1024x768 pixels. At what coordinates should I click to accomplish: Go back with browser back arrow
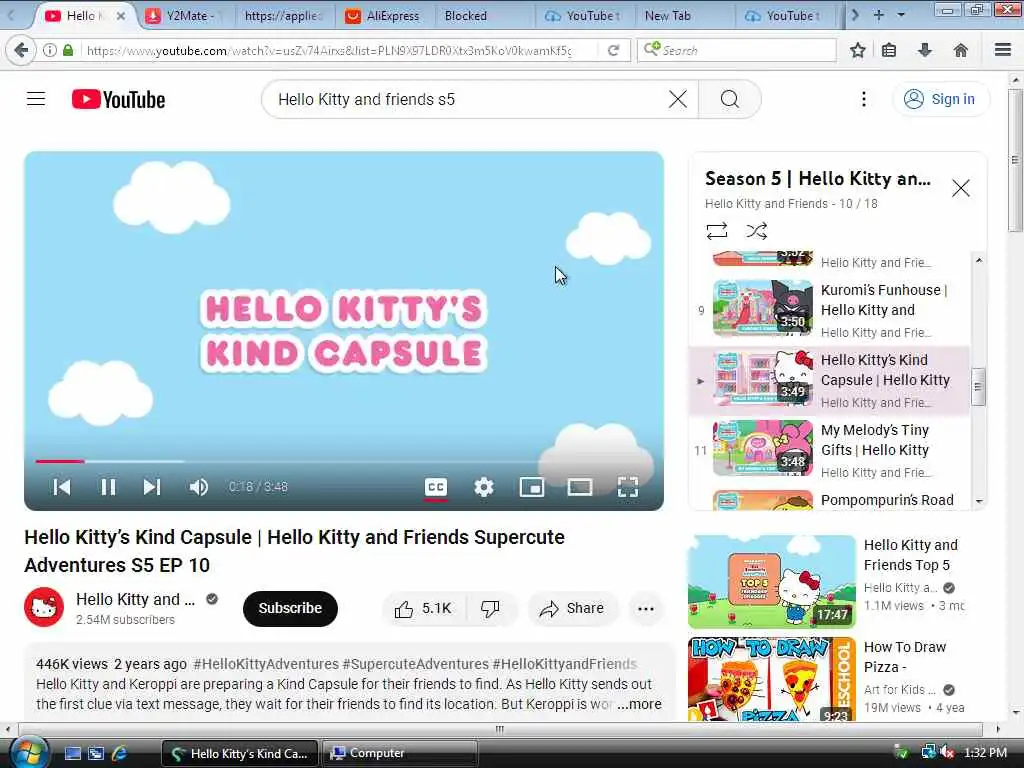(21, 50)
